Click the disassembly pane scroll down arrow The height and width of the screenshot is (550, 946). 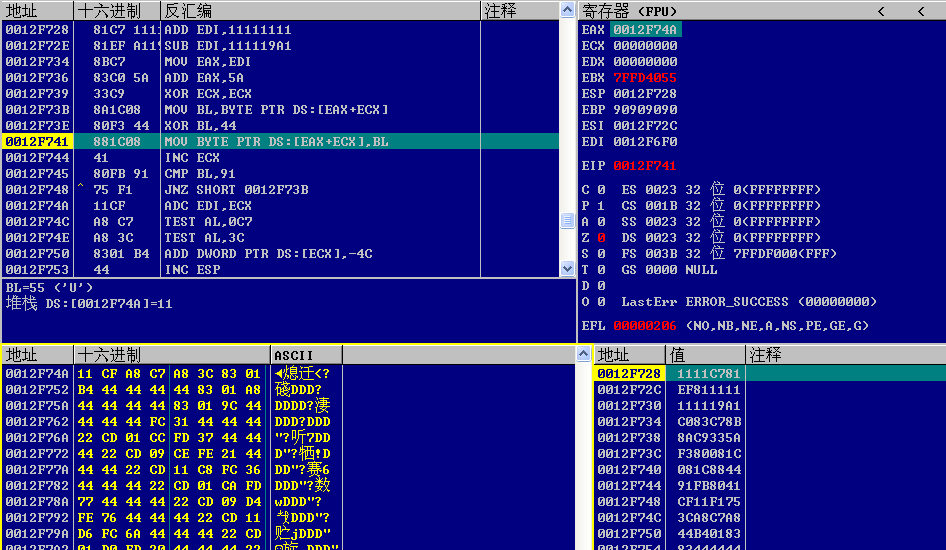point(568,269)
